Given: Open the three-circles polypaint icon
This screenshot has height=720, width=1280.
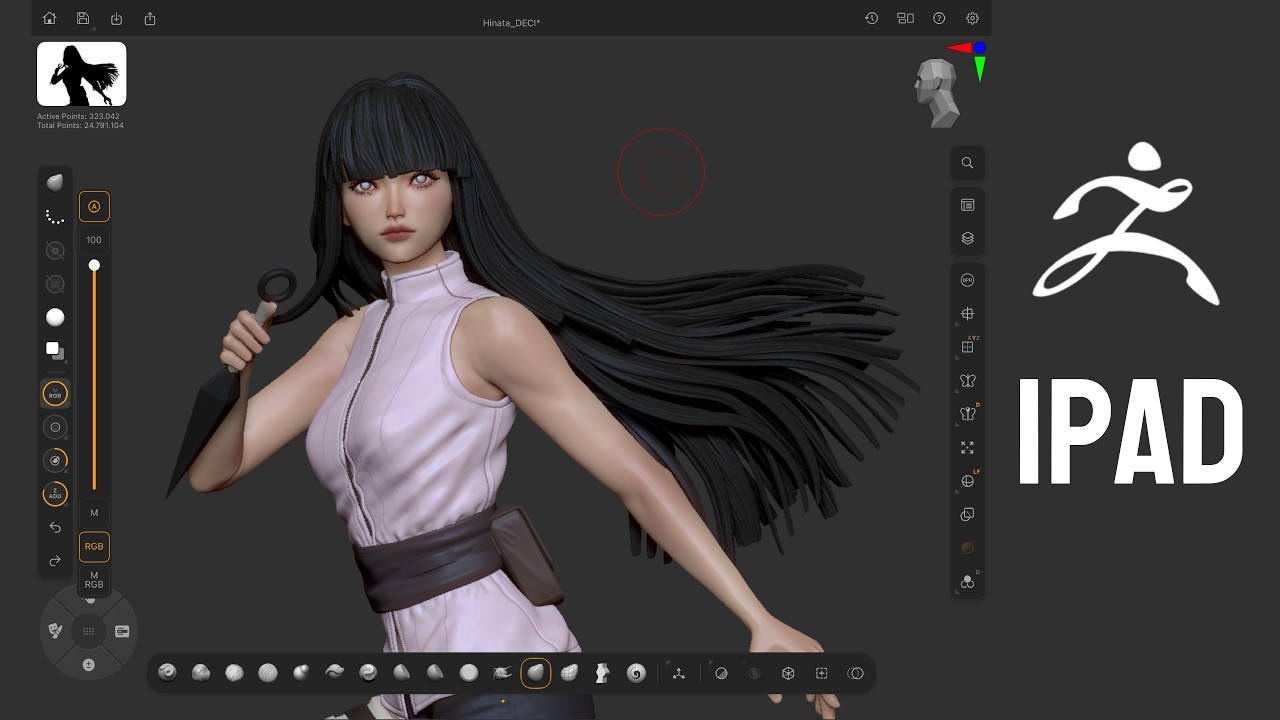Looking at the screenshot, I should (x=967, y=581).
